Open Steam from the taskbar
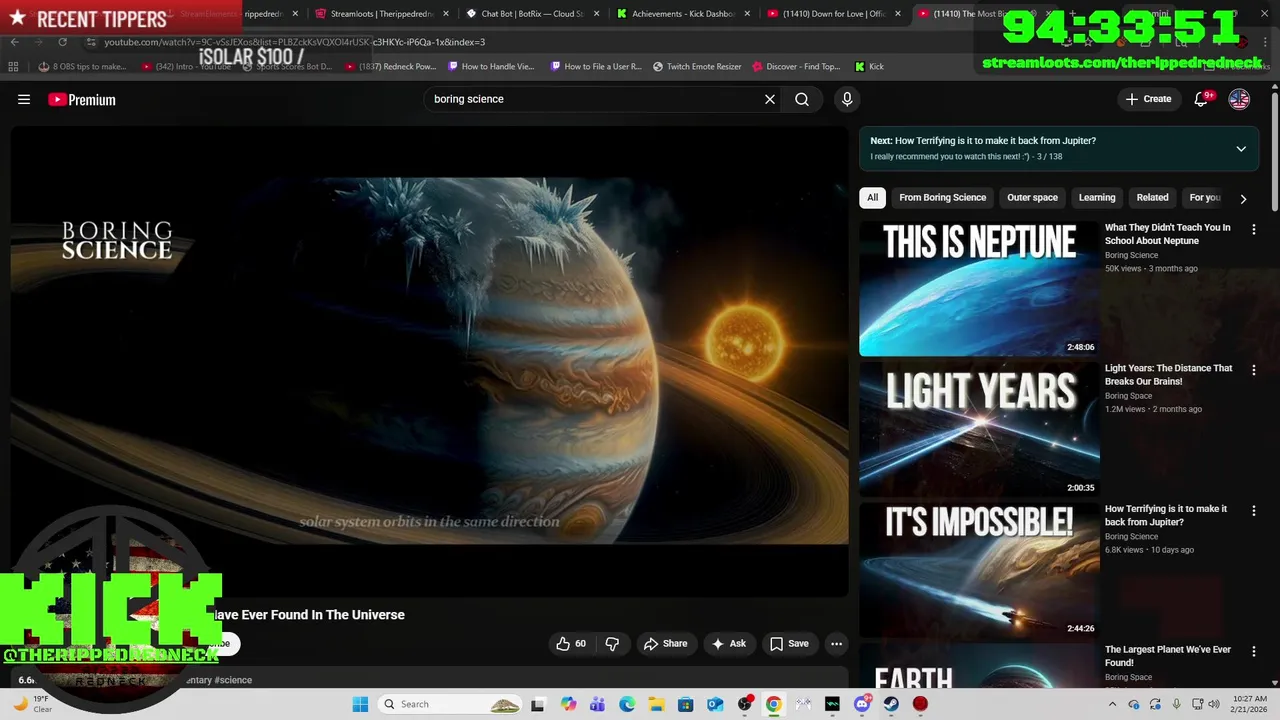This screenshot has width=1280, height=720. [x=891, y=704]
